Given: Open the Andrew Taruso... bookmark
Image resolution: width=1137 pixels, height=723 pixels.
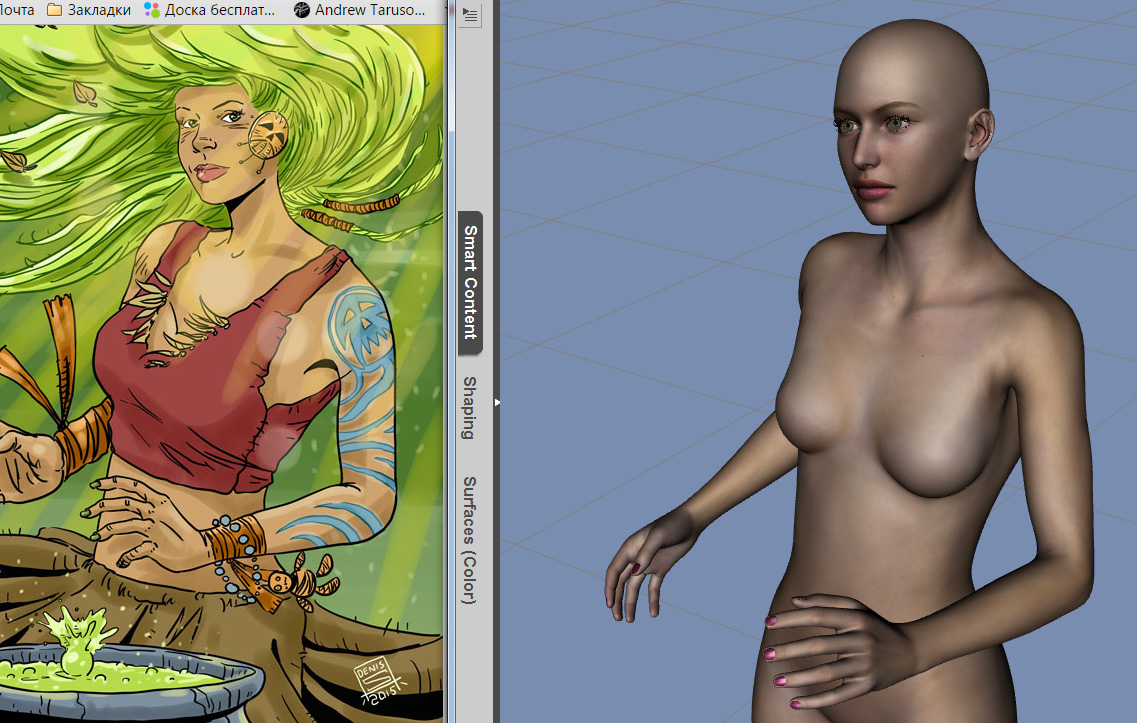Looking at the screenshot, I should coord(360,10).
